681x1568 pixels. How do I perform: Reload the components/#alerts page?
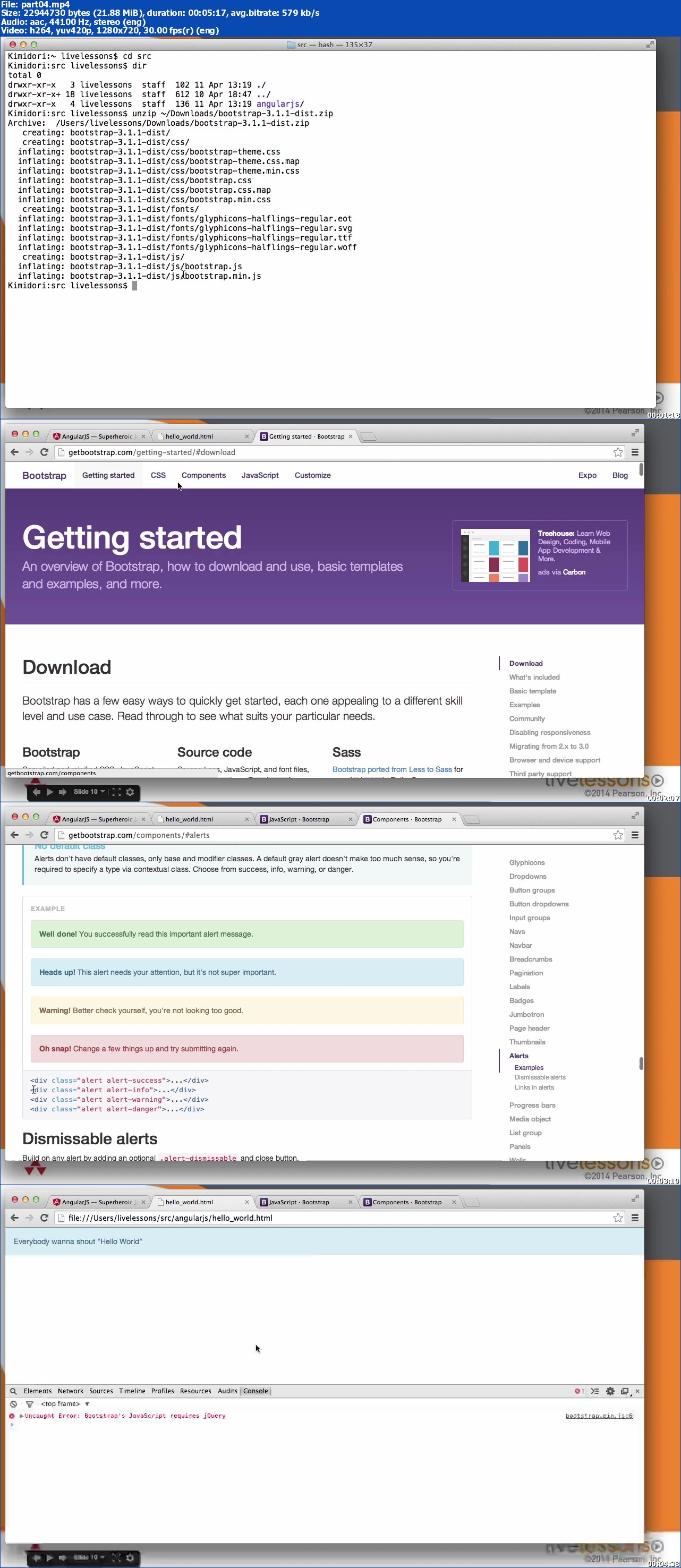pyautogui.click(x=44, y=835)
